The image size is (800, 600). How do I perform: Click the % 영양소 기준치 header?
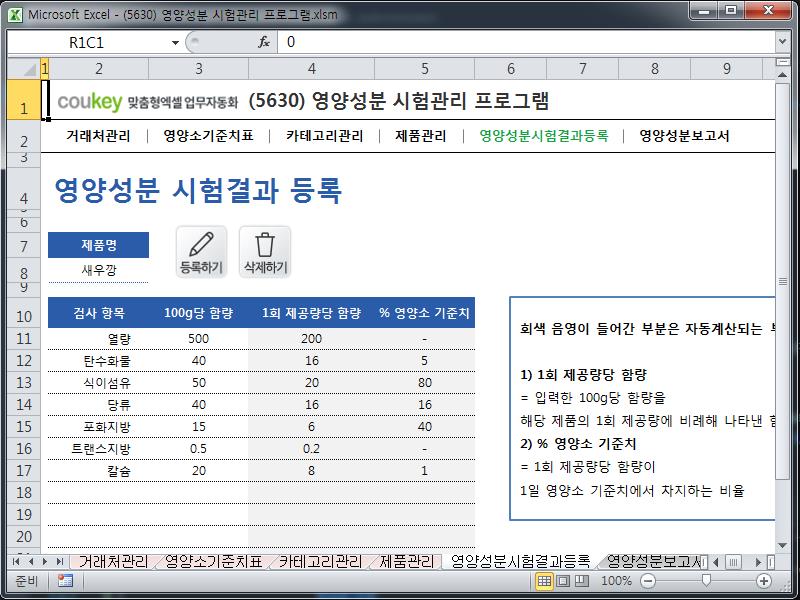click(x=424, y=313)
